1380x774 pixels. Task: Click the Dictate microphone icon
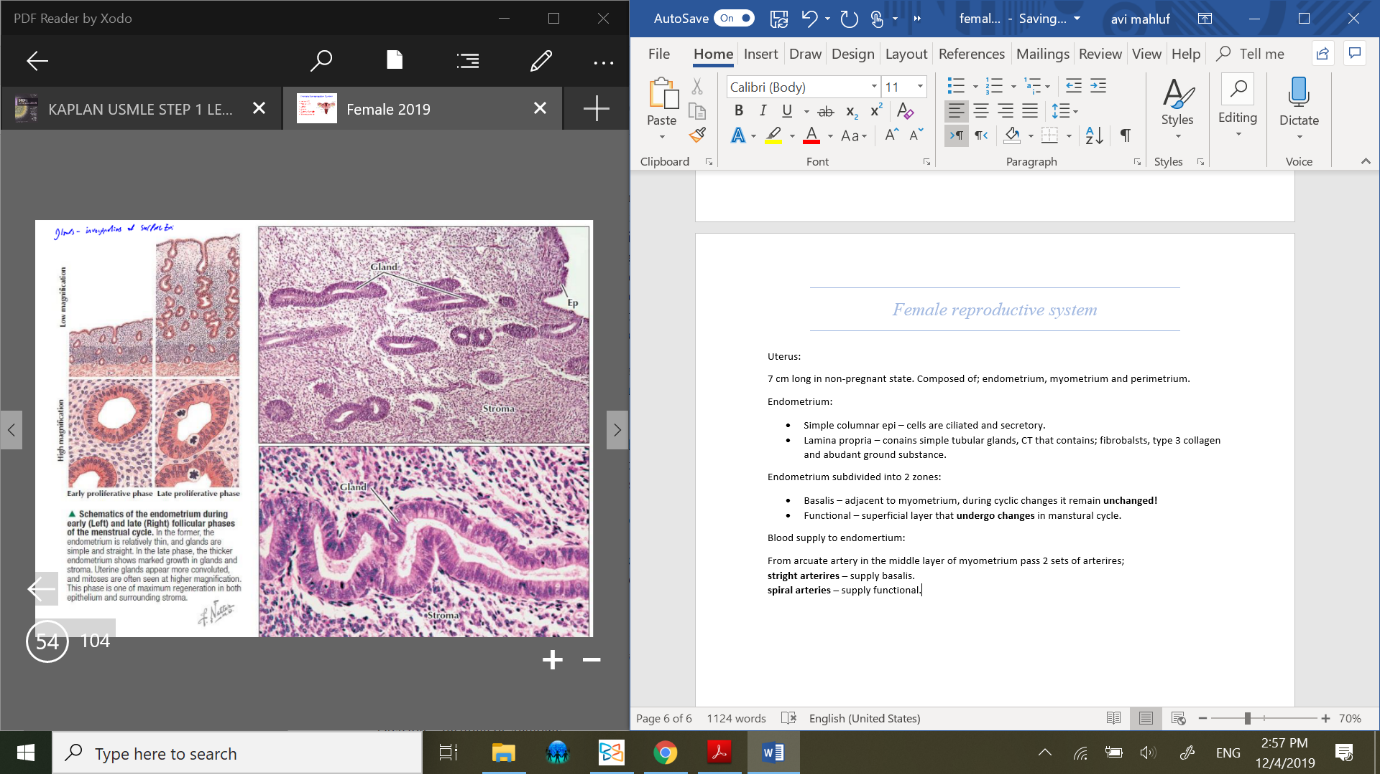tap(1299, 93)
